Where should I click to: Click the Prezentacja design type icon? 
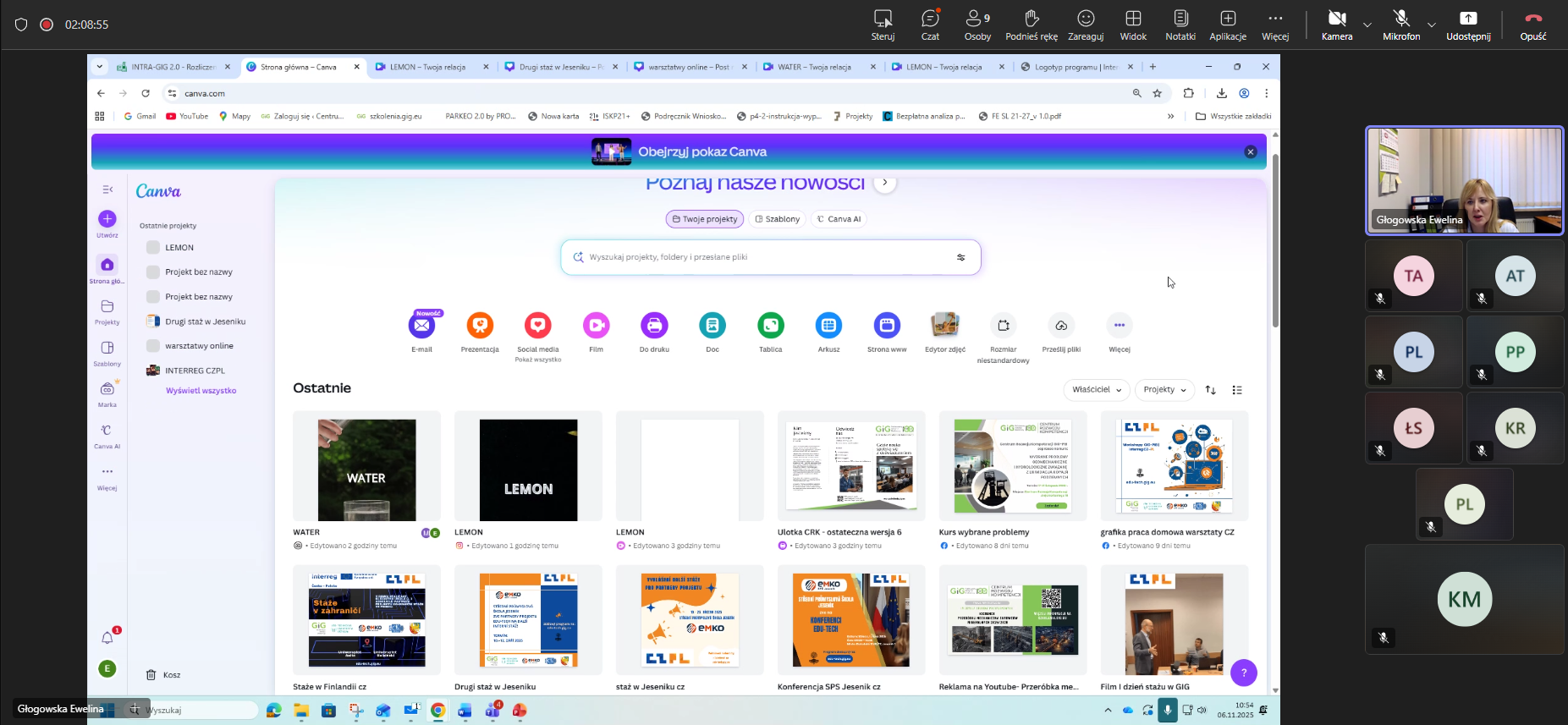(480, 326)
